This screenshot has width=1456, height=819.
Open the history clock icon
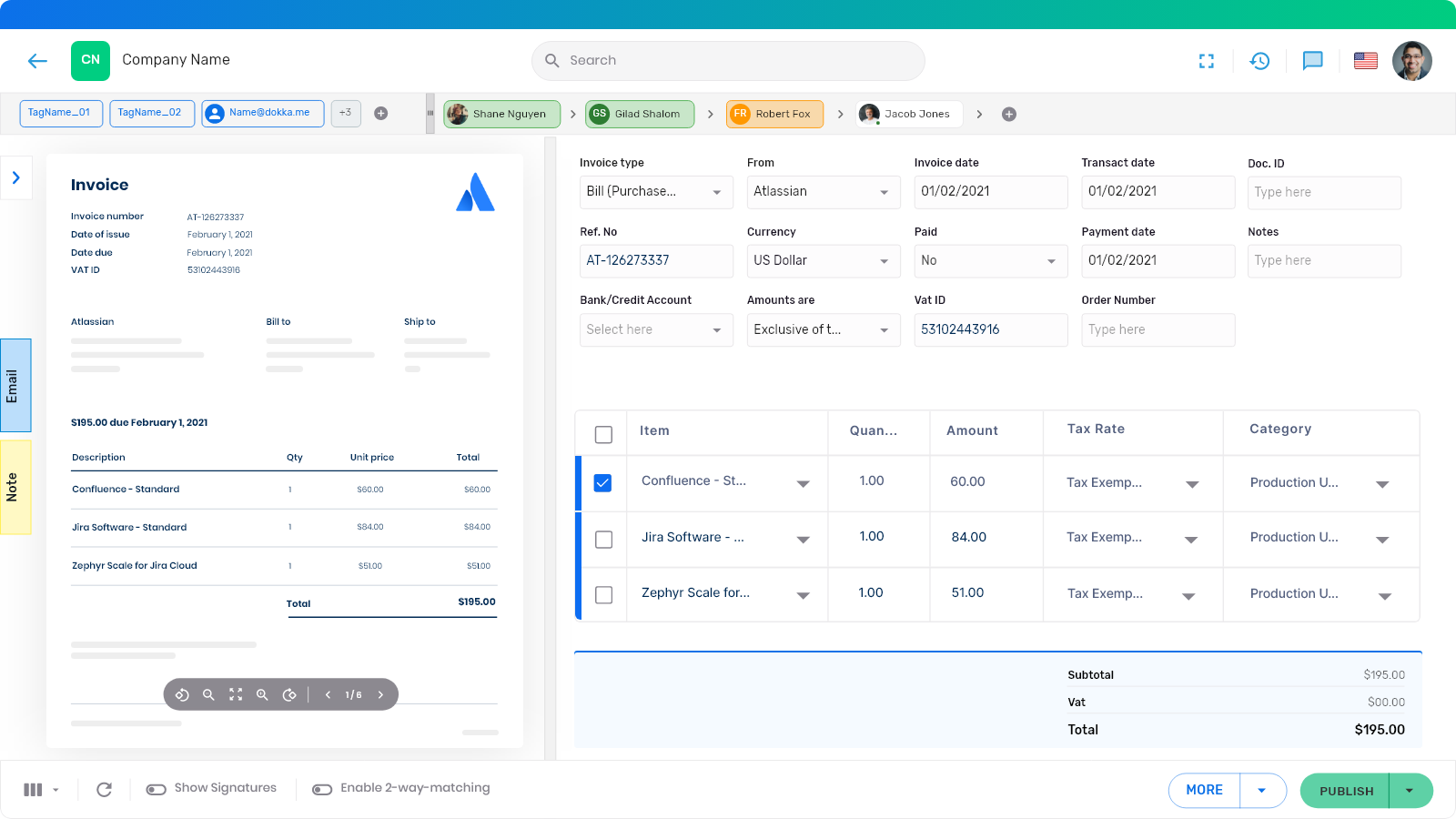[1259, 61]
